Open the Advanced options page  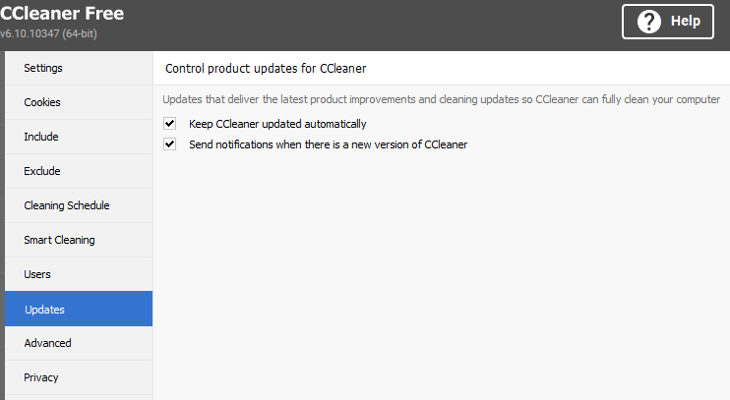47,343
